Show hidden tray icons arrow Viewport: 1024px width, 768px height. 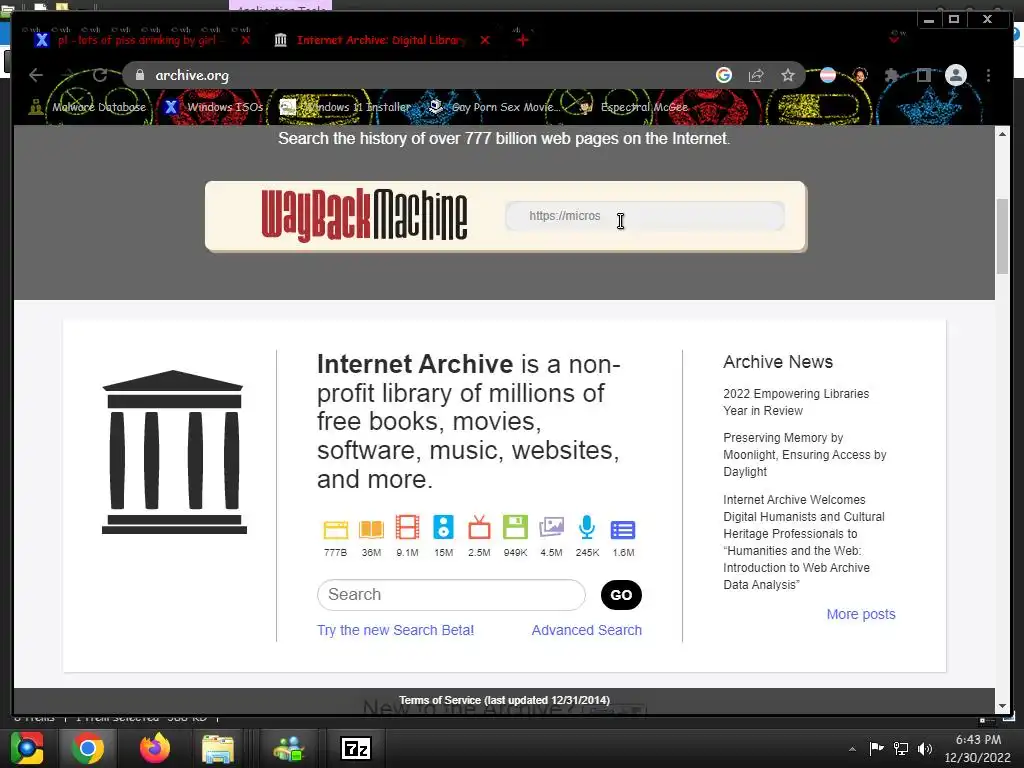coord(852,749)
